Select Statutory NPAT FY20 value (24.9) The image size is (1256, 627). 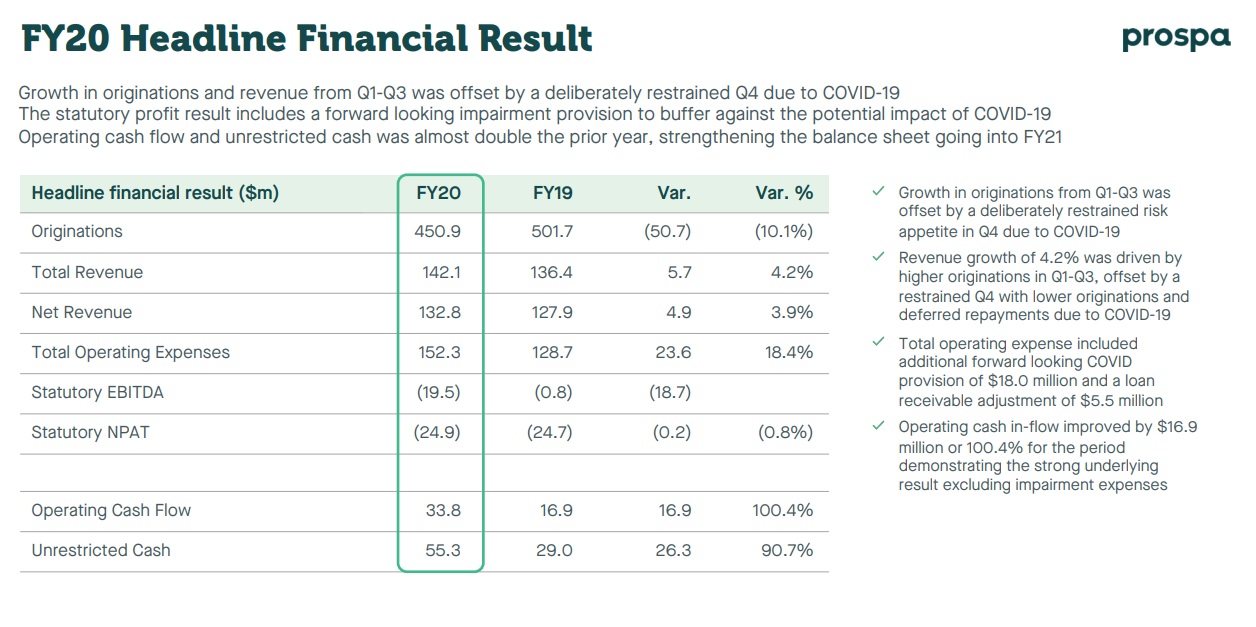coord(439,432)
